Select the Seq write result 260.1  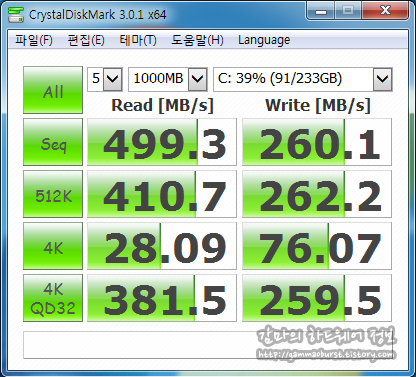pos(317,142)
